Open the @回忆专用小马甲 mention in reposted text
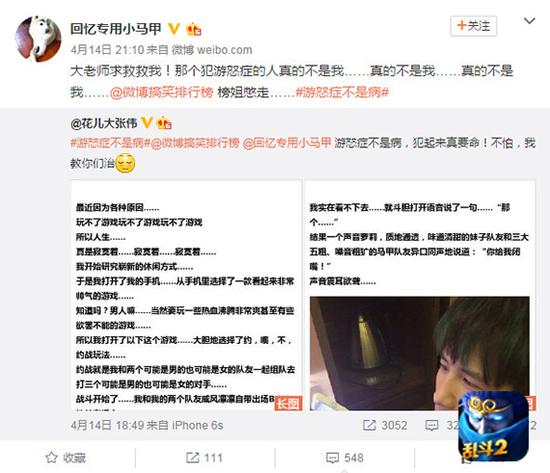 coord(287,143)
